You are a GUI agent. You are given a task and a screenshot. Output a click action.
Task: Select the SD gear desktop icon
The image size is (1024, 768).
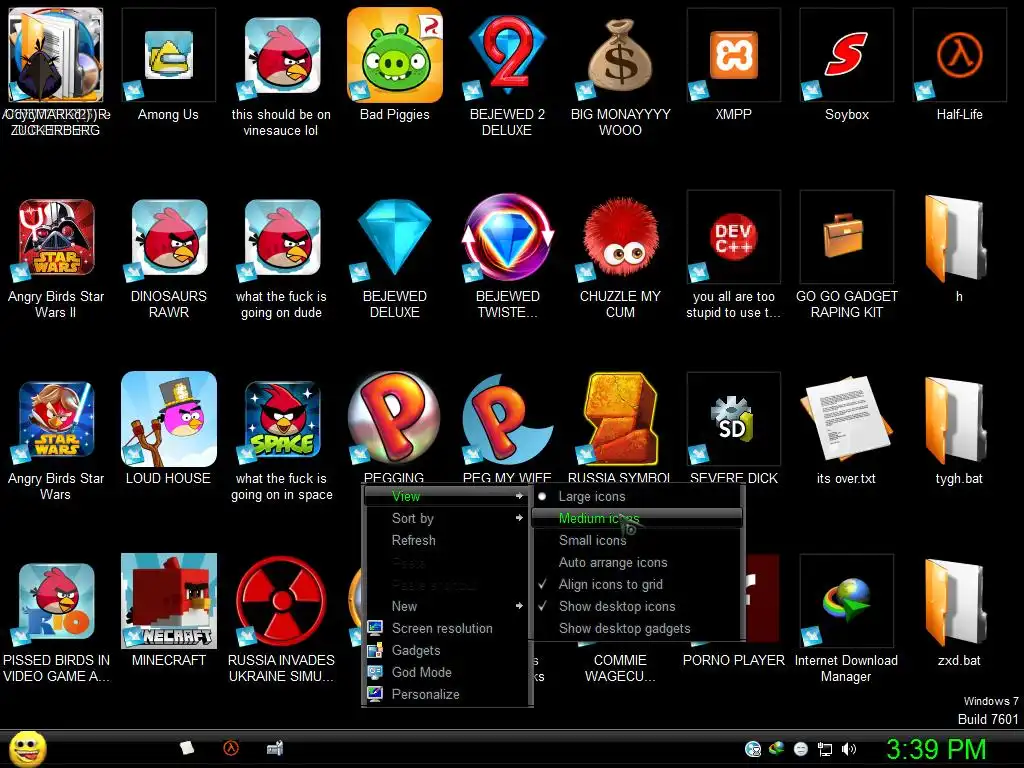733,419
